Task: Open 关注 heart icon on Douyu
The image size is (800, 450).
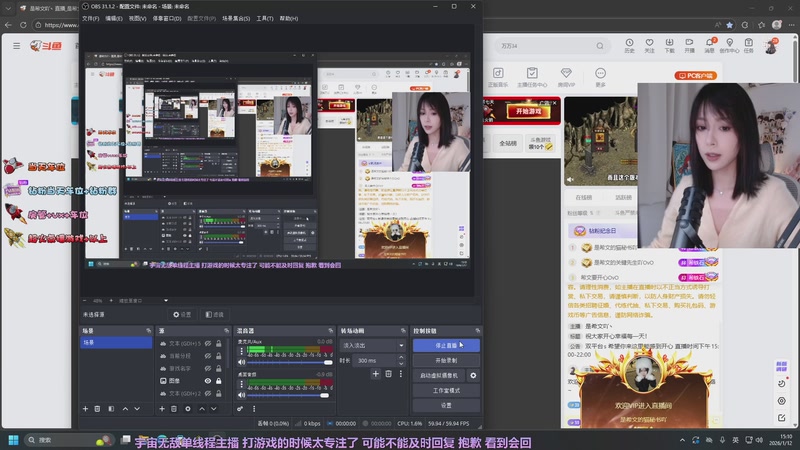Action: tap(649, 45)
